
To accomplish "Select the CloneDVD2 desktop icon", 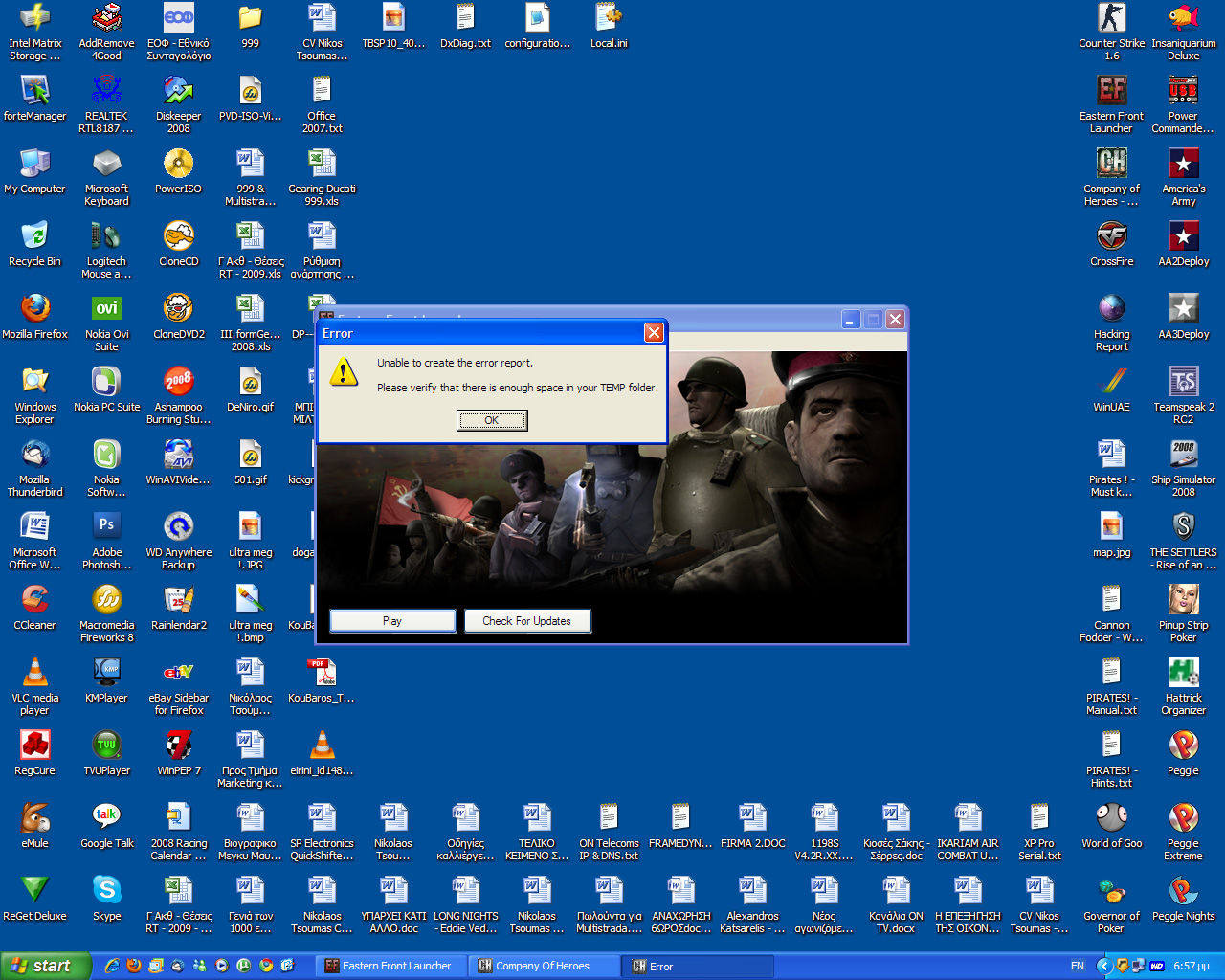I will coord(179,316).
